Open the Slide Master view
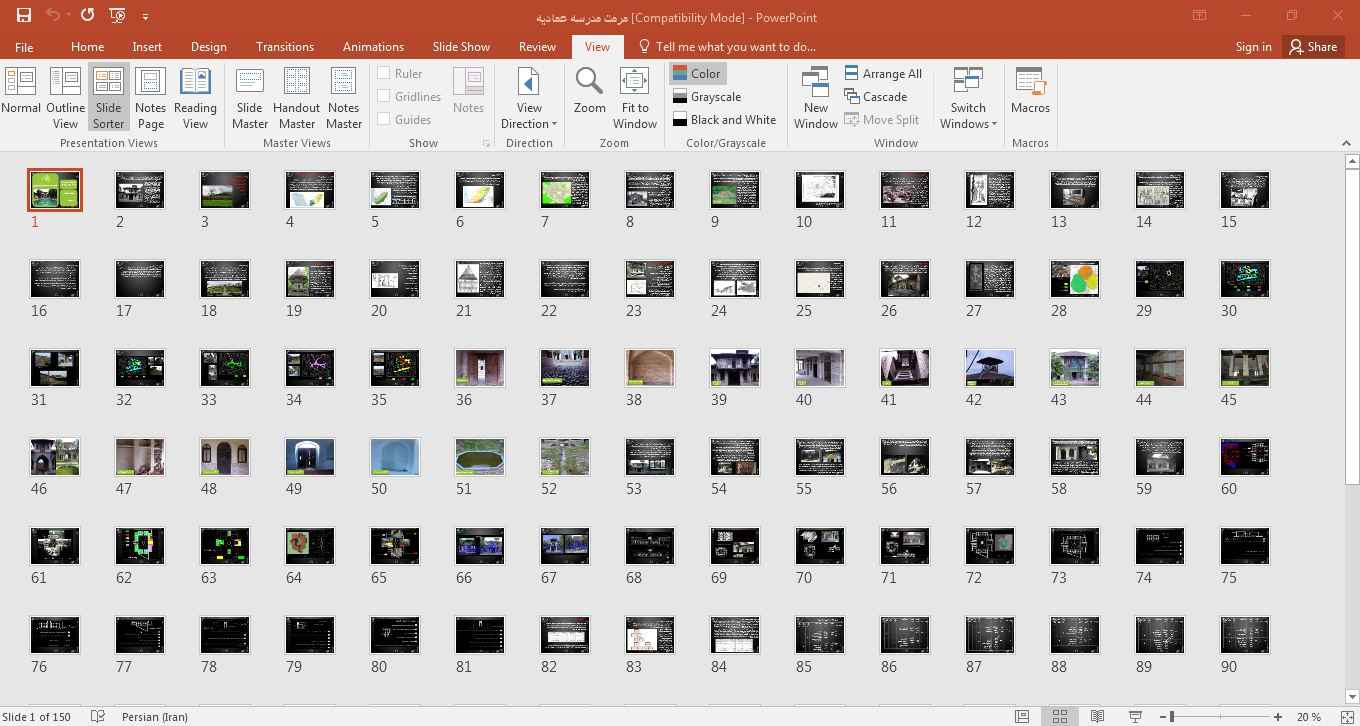 [x=249, y=98]
